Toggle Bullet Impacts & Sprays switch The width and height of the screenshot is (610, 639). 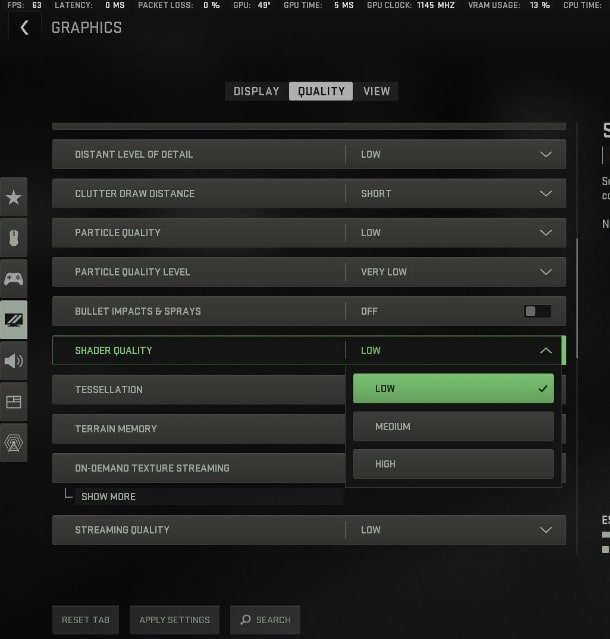[x=537, y=311]
